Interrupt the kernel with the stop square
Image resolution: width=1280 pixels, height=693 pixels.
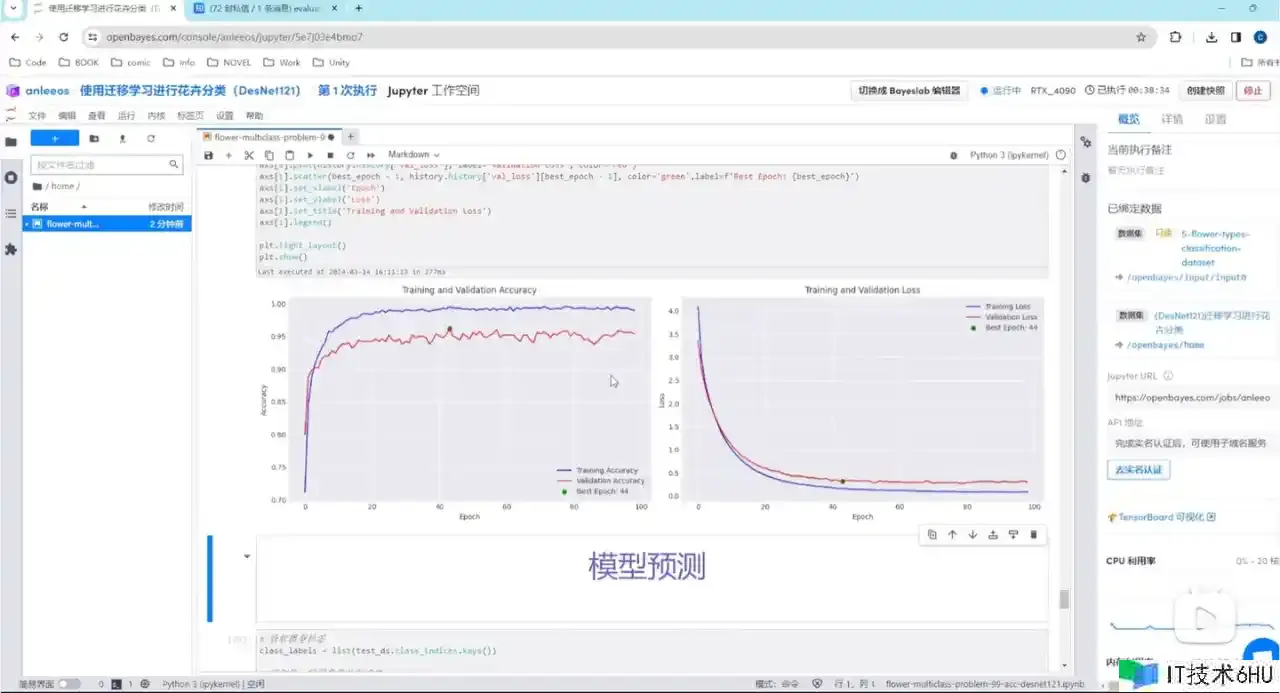point(330,155)
